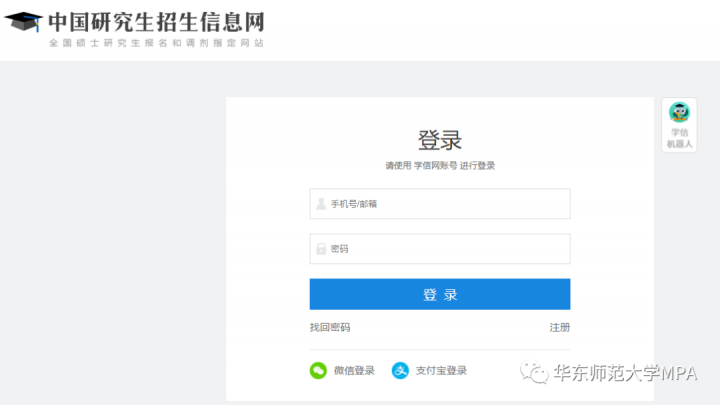Click the 登录 heading text
Viewport: 720px width, 405px height.
tap(440, 140)
